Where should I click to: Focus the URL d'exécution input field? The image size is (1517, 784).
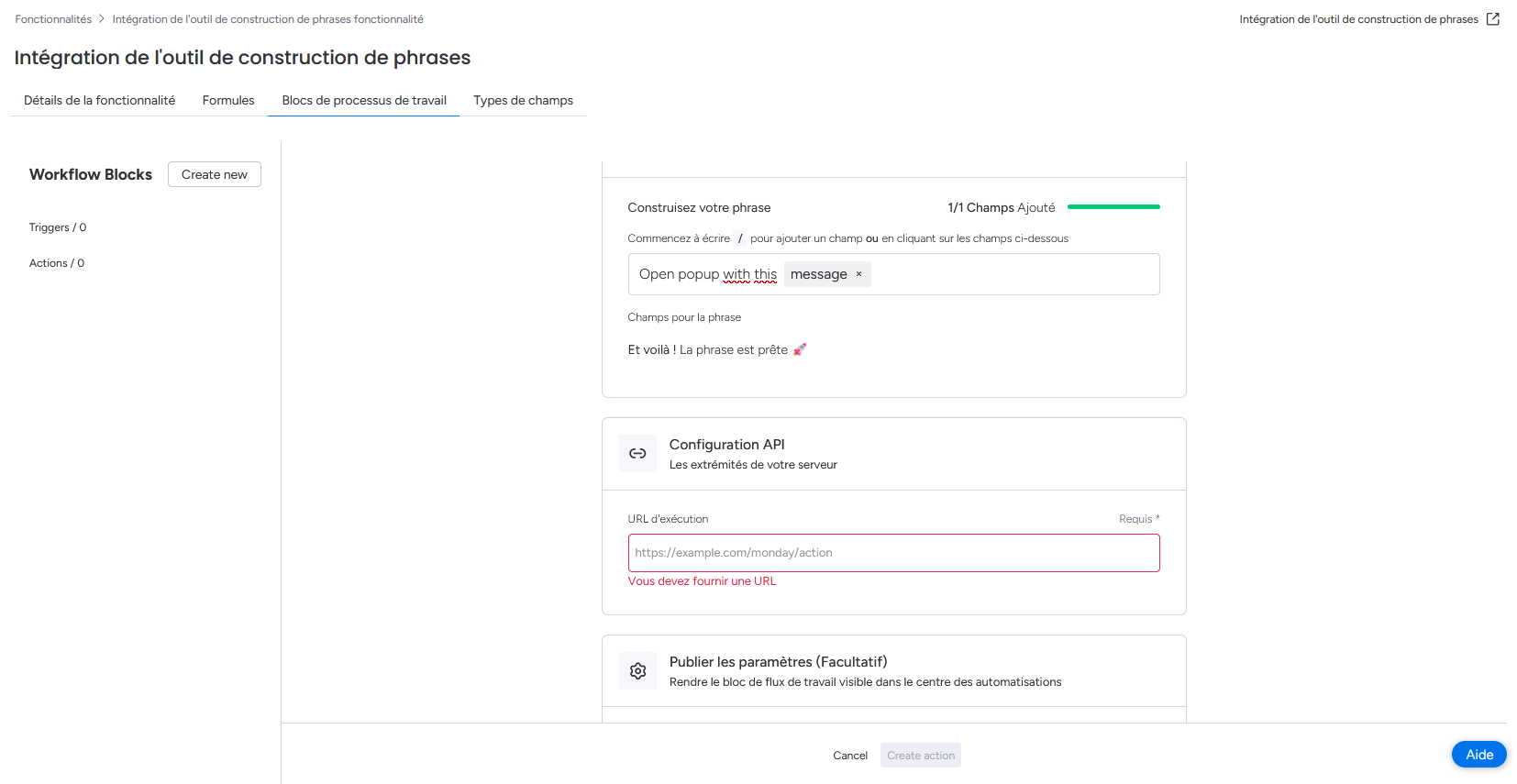click(894, 553)
